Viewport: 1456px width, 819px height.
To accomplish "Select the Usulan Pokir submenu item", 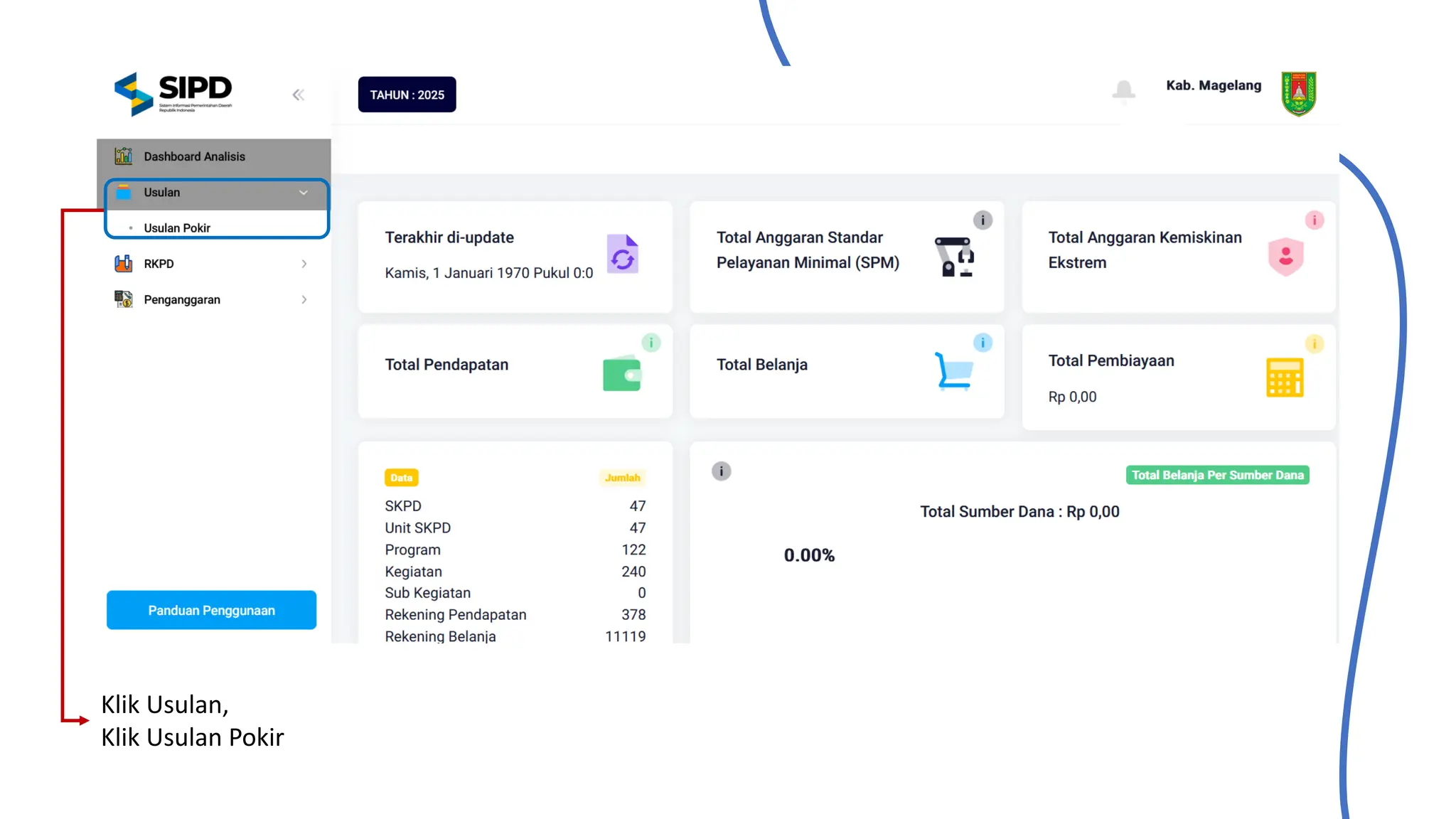I will 177,228.
